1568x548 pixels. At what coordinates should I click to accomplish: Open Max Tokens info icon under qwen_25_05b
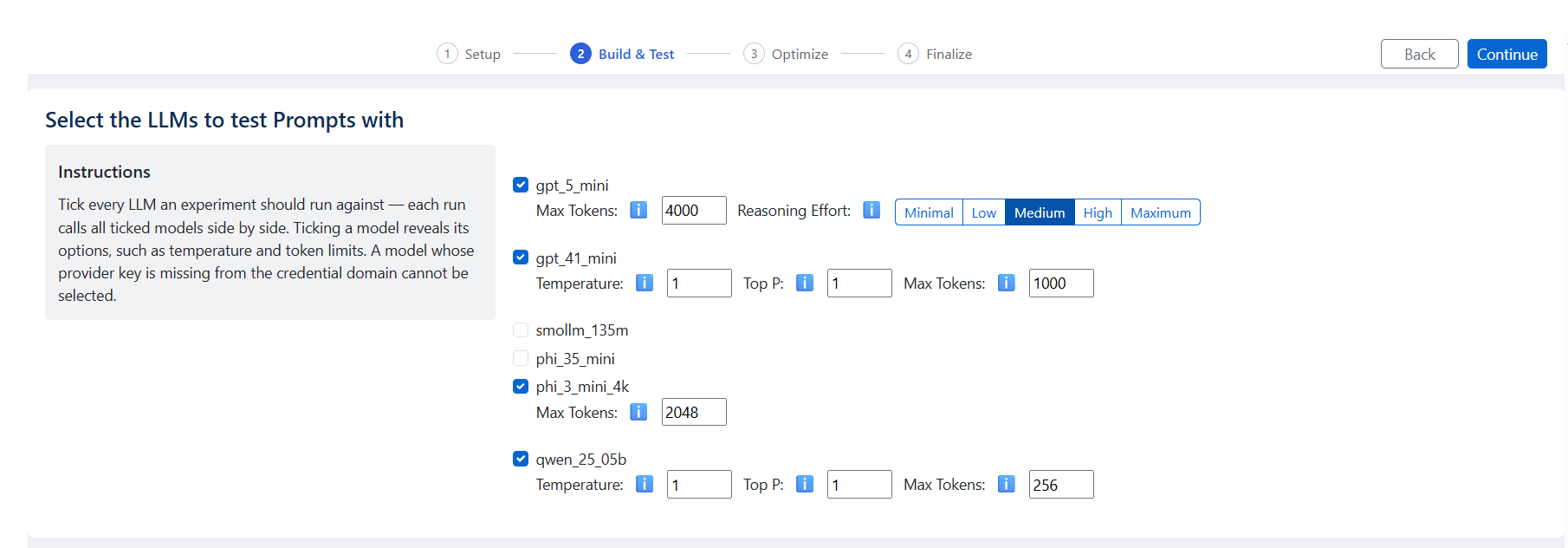point(1006,484)
